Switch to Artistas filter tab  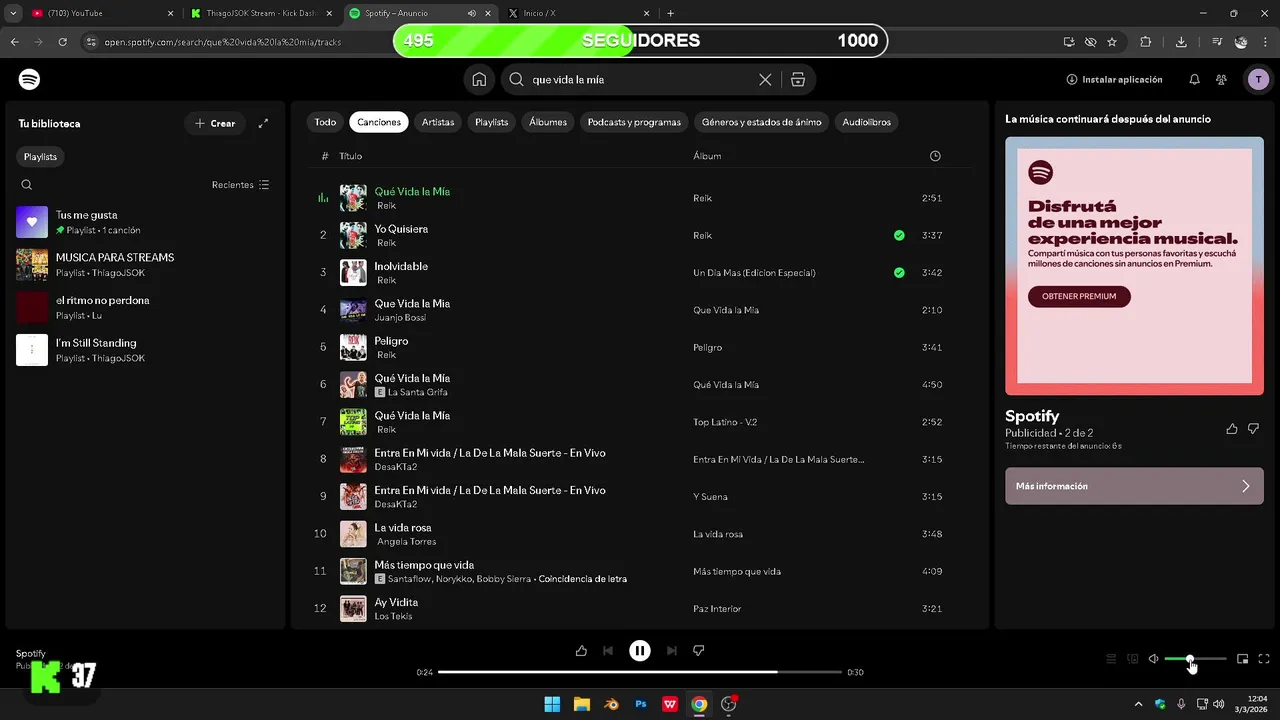click(x=438, y=122)
